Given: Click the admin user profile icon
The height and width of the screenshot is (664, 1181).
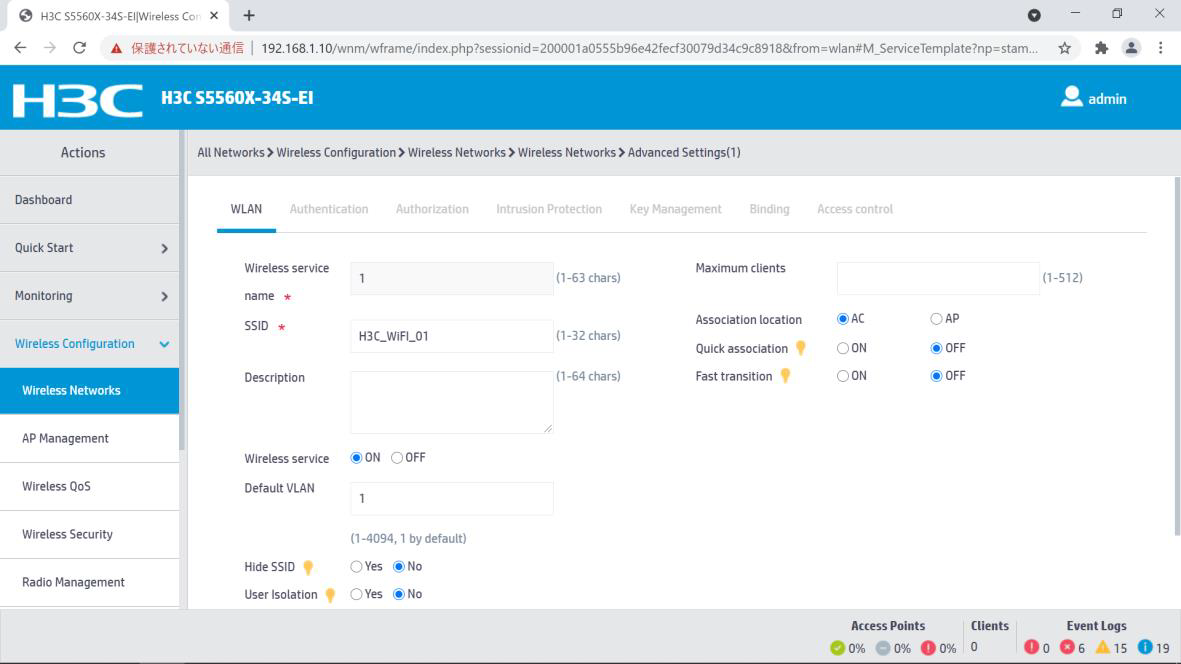Looking at the screenshot, I should click(x=1071, y=97).
